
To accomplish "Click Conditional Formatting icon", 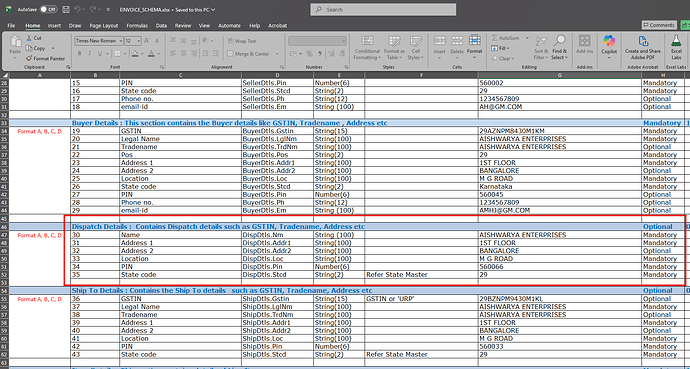I will click(367, 41).
